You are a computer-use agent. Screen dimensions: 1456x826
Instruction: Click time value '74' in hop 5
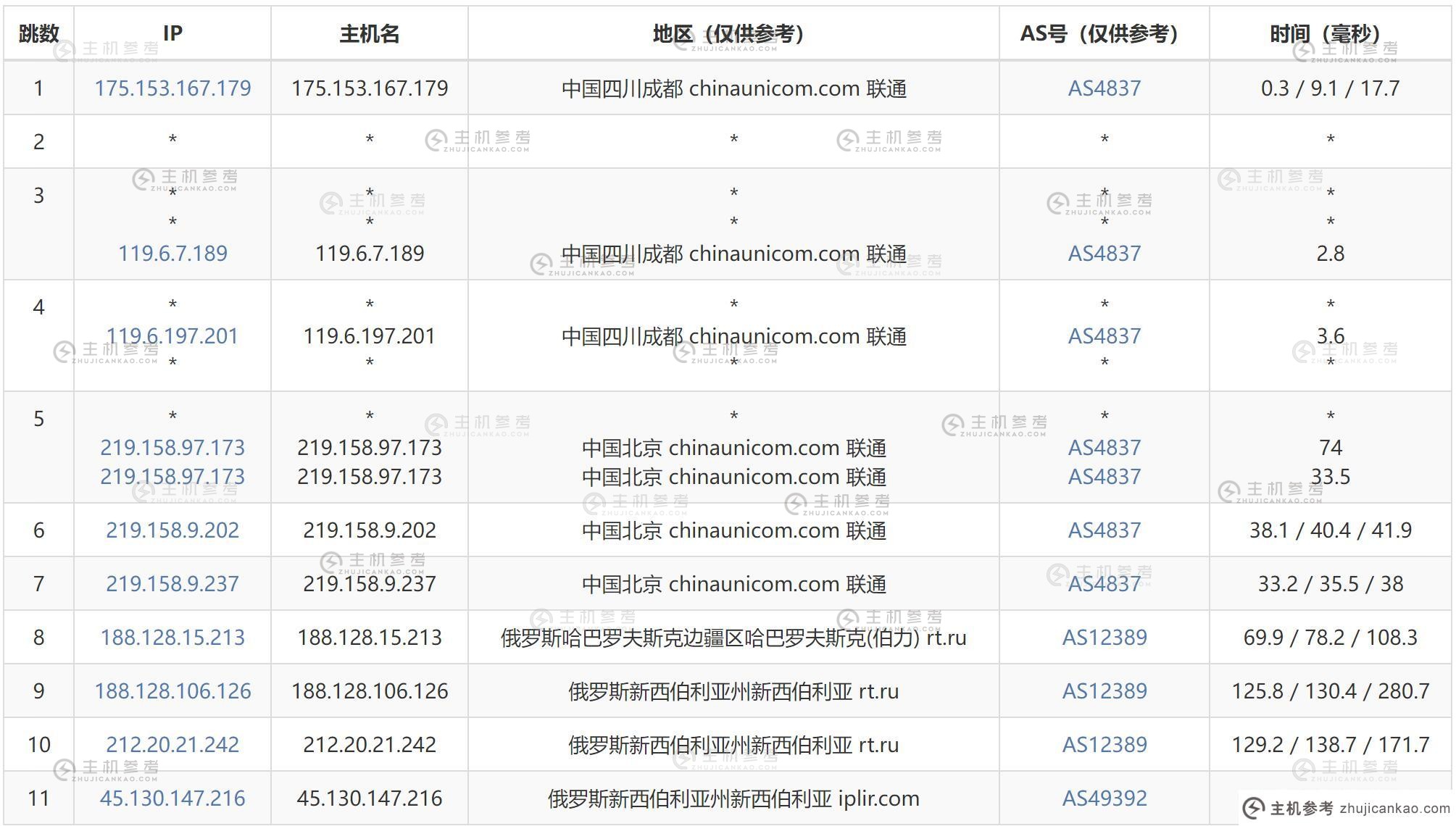tap(1331, 448)
